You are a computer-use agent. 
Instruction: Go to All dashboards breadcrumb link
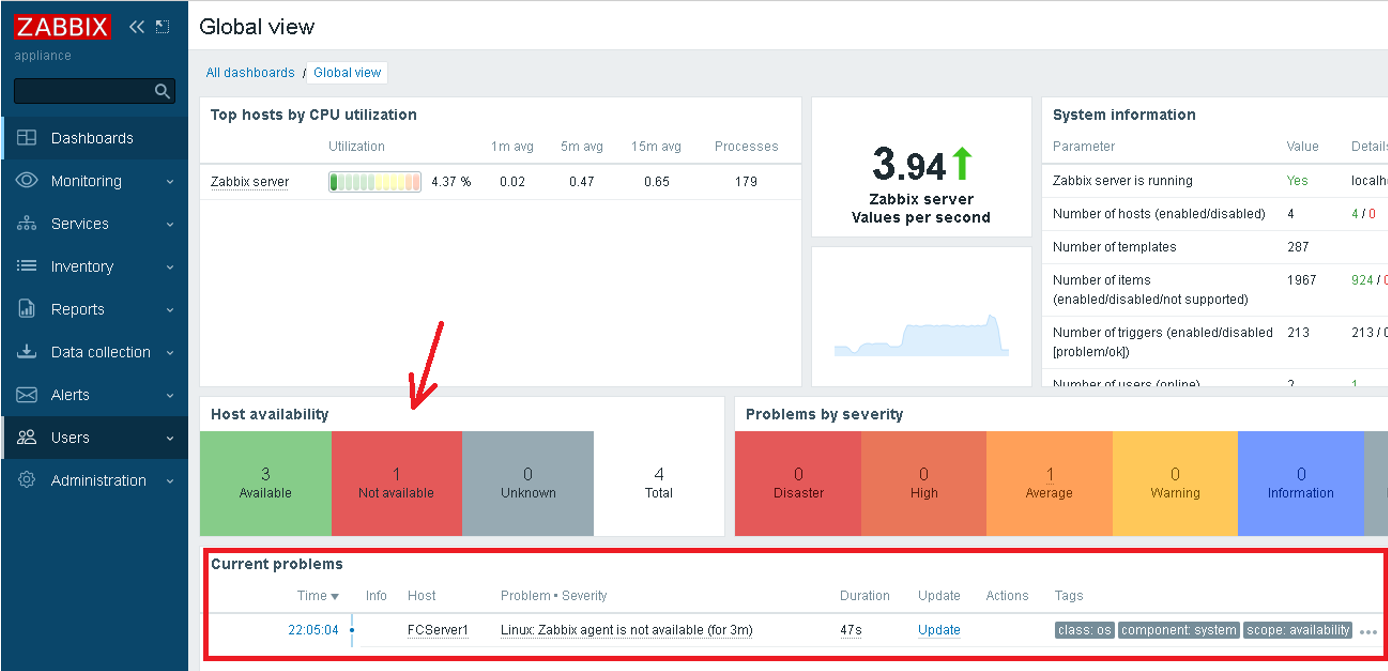(250, 73)
